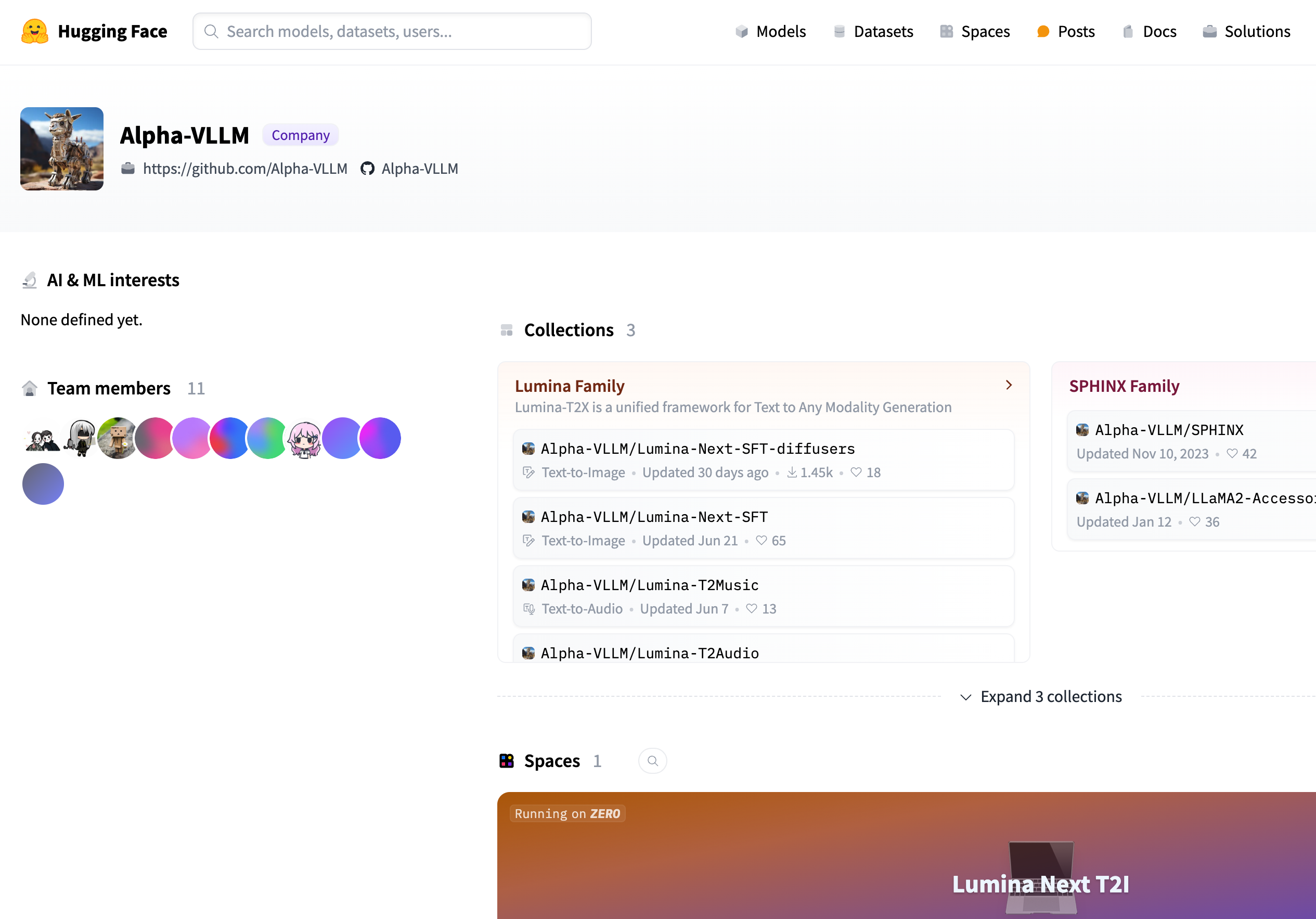
Task: Click the Solutions navigation icon
Action: point(1209,31)
